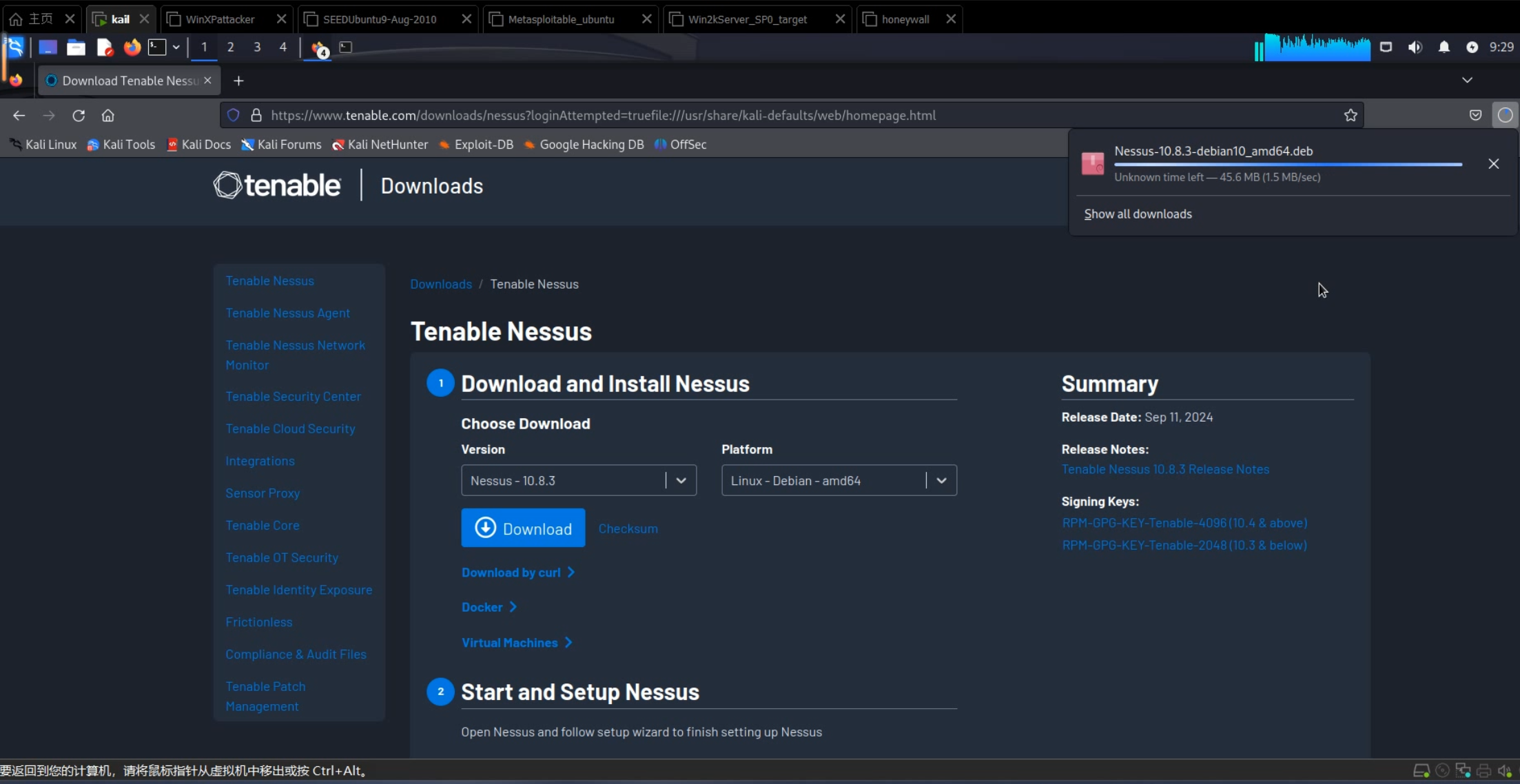Open notifications bell in panel
Image resolution: width=1520 pixels, height=784 pixels.
1444,48
